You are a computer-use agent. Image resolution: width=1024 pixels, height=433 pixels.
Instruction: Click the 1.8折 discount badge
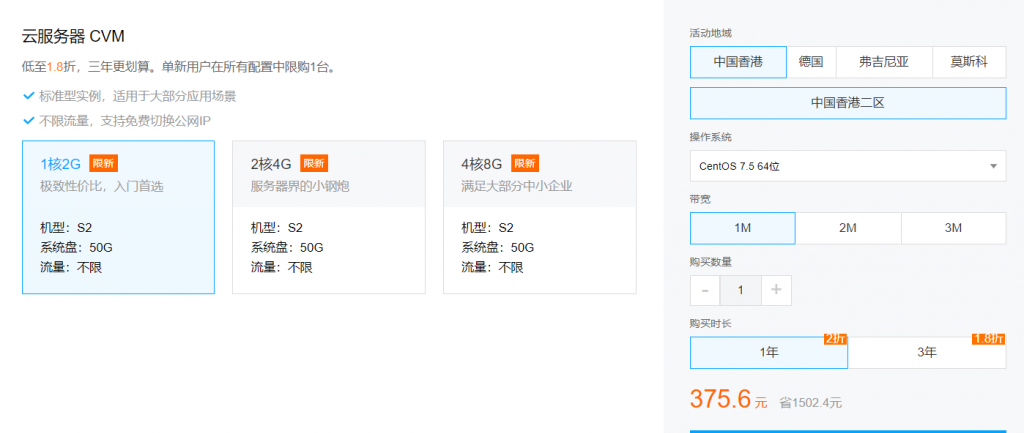click(x=989, y=339)
